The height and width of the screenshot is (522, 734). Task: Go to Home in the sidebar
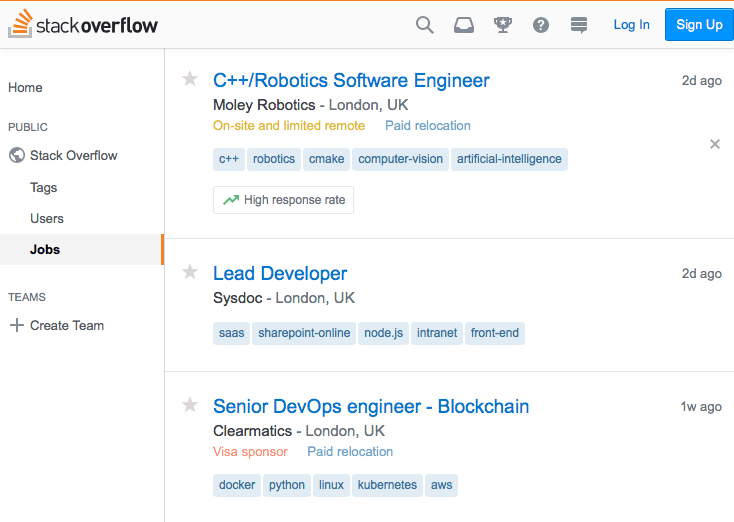click(25, 88)
